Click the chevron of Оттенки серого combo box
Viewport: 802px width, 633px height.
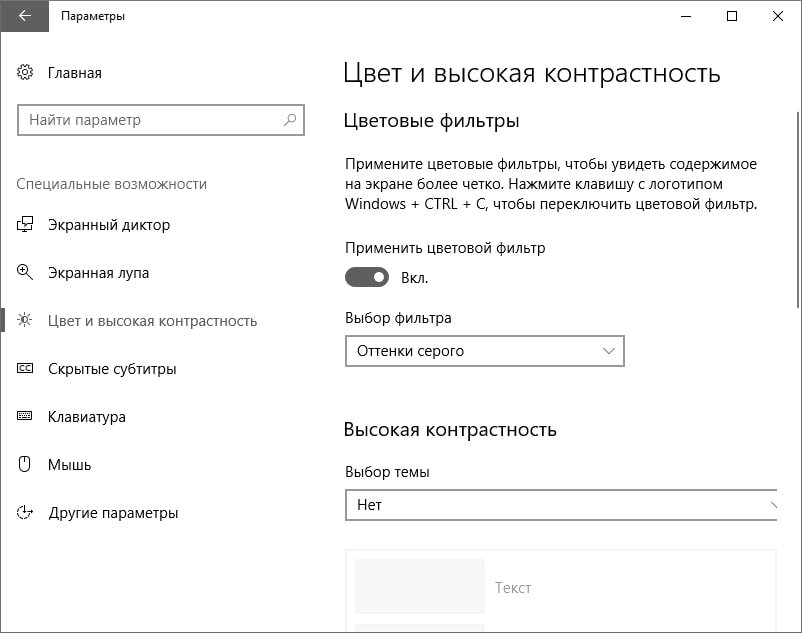pos(608,351)
